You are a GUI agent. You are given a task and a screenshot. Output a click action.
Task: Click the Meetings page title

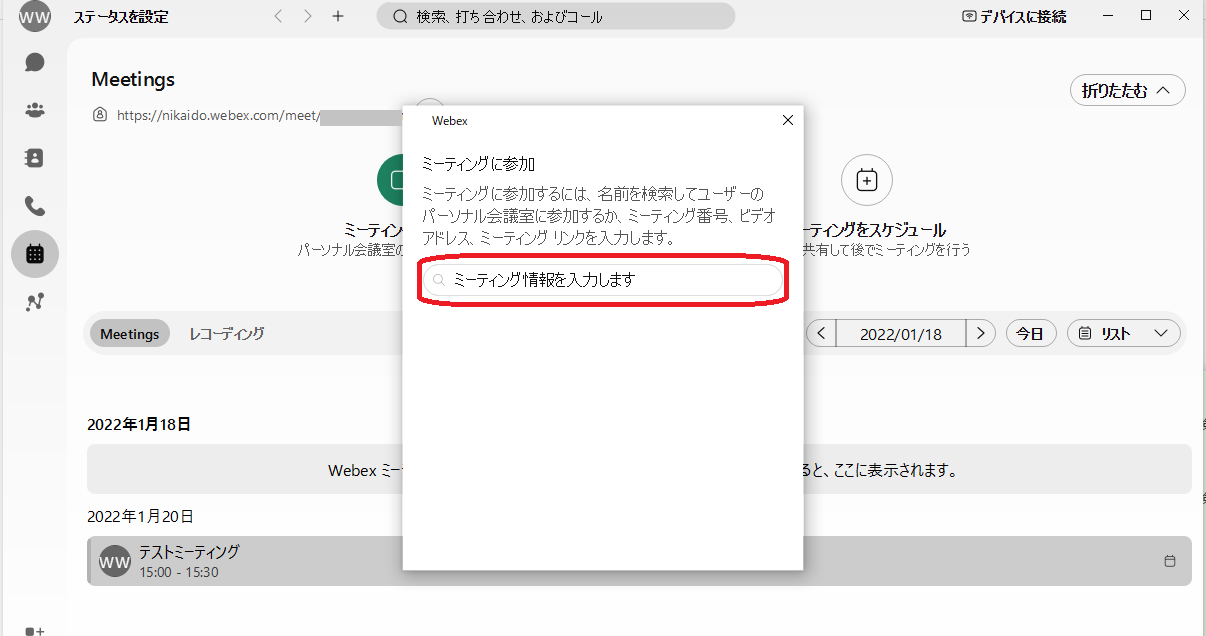point(133,79)
